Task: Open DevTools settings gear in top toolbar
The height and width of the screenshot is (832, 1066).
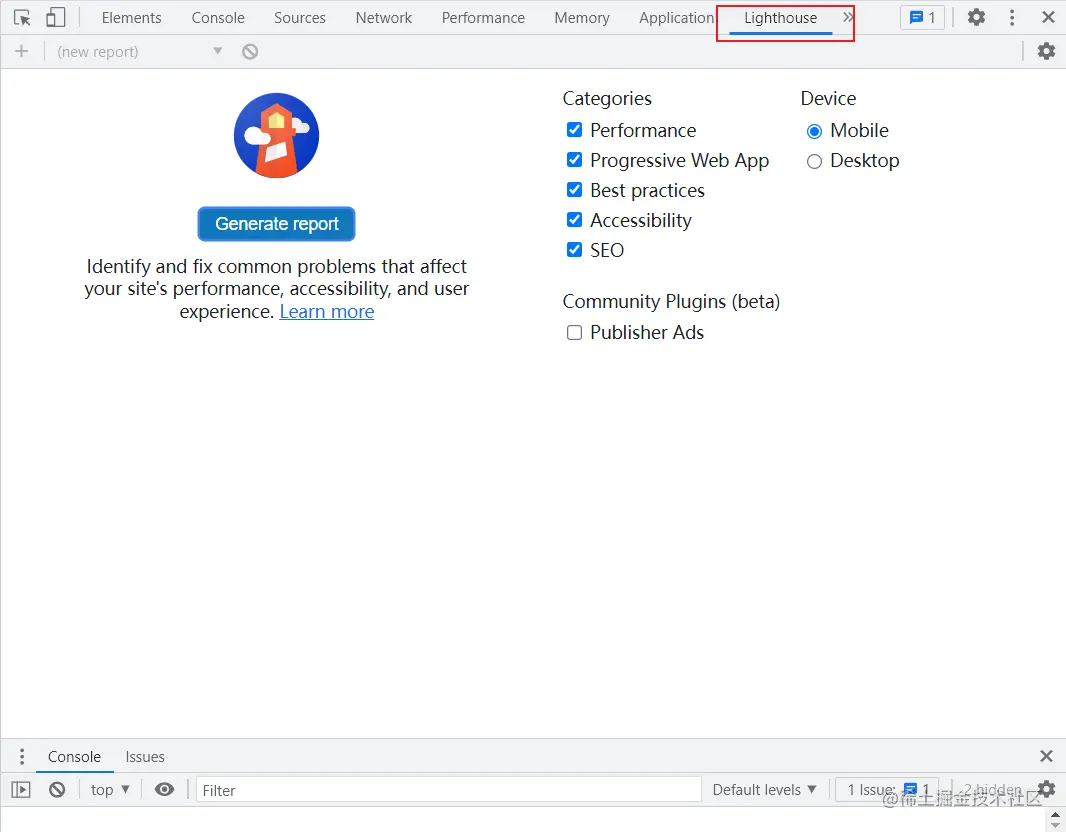Action: pos(976,17)
